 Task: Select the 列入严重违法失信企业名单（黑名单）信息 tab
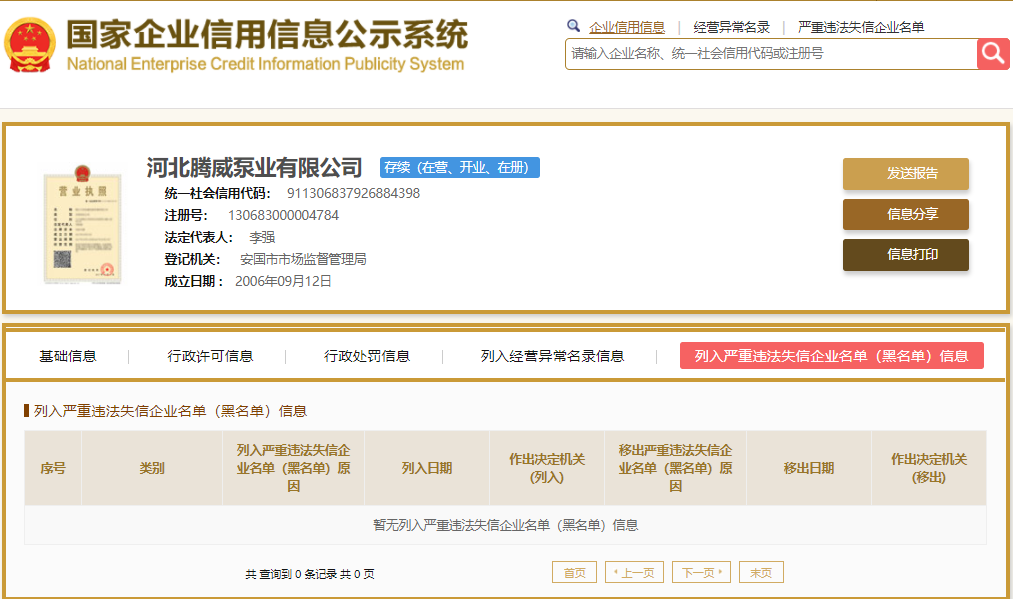(831, 356)
